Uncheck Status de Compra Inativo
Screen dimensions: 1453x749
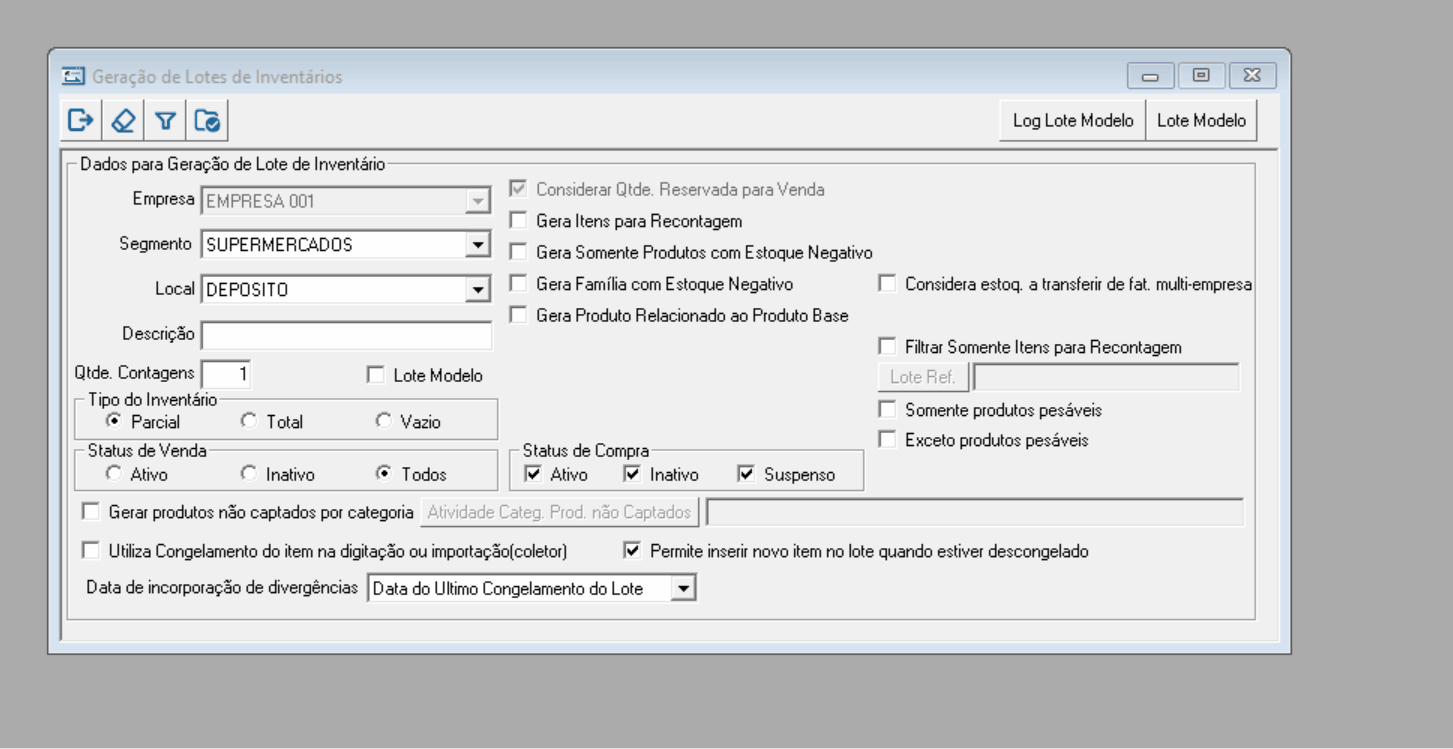point(631,474)
